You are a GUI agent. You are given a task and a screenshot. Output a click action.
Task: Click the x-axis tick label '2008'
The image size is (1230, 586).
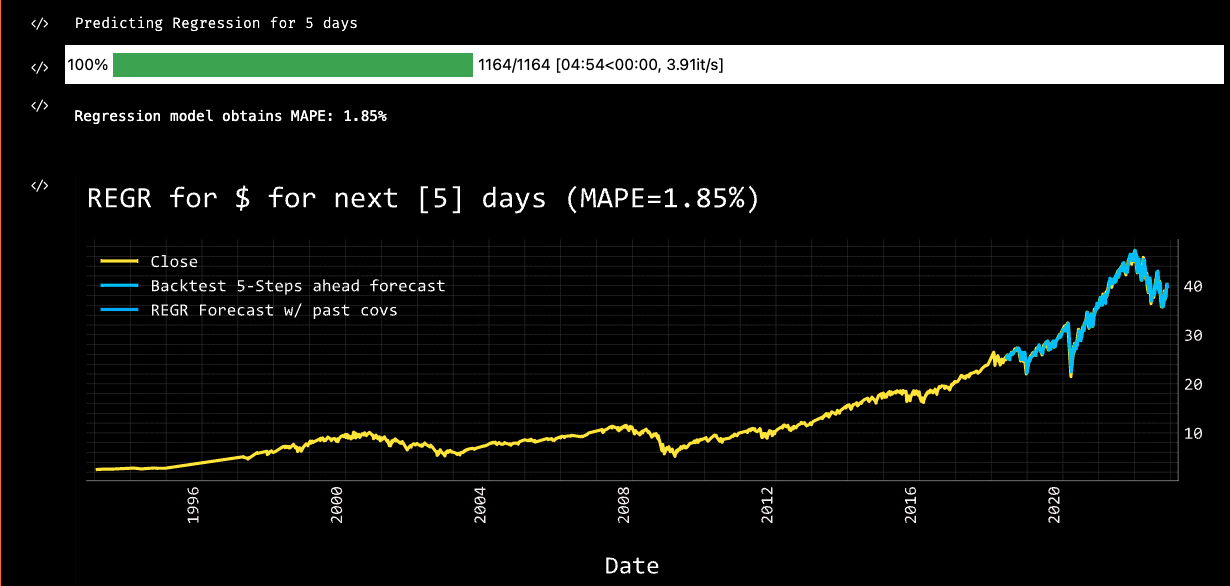click(x=624, y=505)
